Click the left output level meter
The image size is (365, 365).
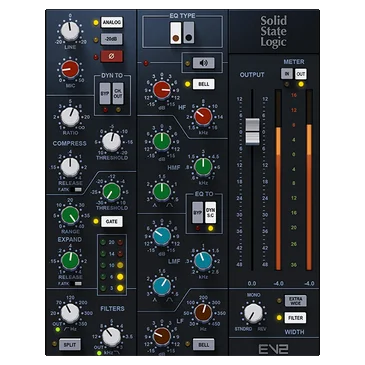(x=279, y=180)
